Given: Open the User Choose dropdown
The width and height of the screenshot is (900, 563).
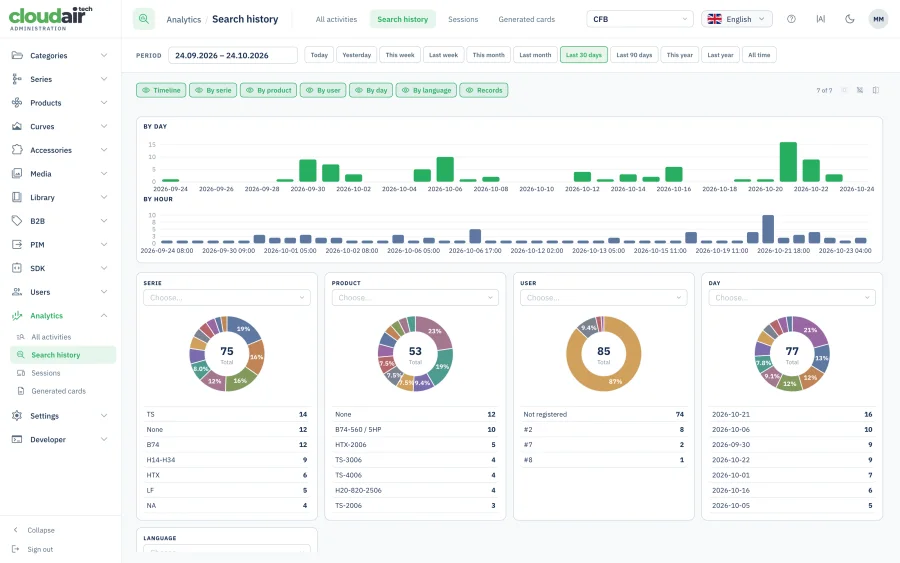Looking at the screenshot, I should tap(604, 297).
